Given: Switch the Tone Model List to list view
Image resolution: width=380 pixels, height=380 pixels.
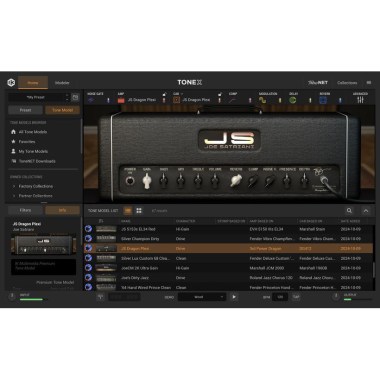Looking at the screenshot, I should 128,210.
